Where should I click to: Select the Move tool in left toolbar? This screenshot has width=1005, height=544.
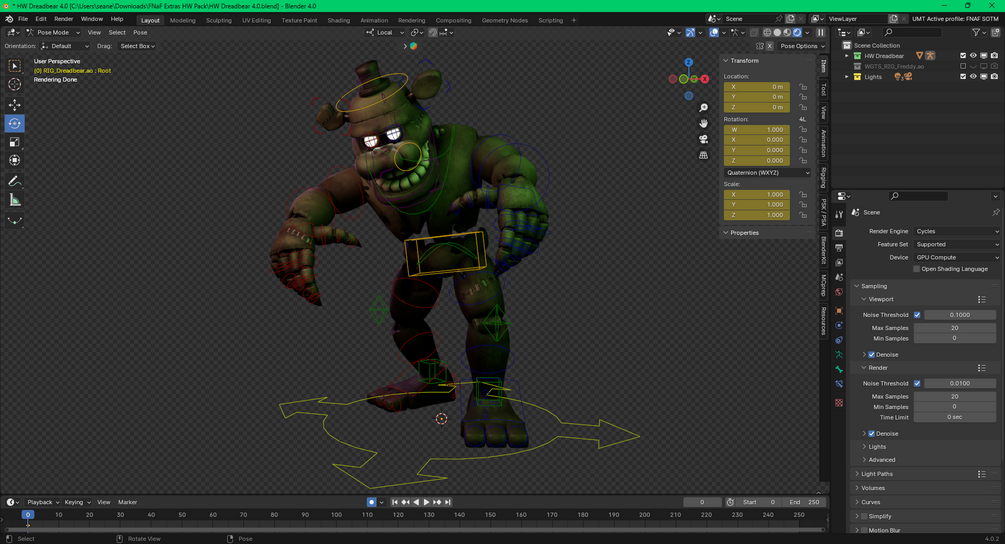[15, 105]
